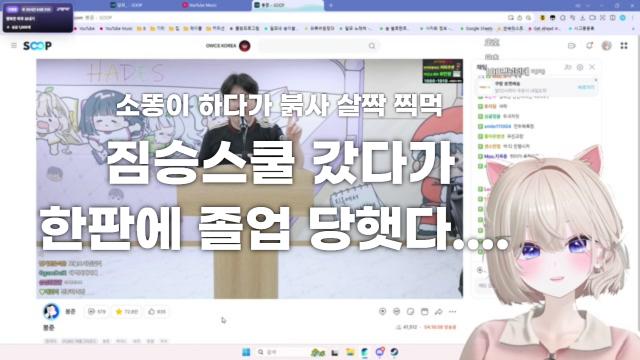This screenshot has width=640, height=360.
Task: Open the chat participants icon
Action: (568, 67)
